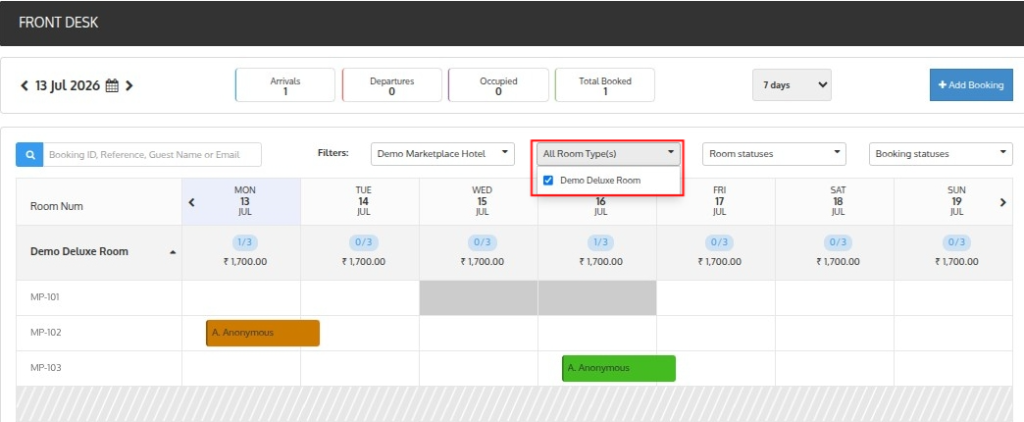Image resolution: width=1024 pixels, height=422 pixels.
Task: Open the green A. Anonymous booking
Action: 618,368
